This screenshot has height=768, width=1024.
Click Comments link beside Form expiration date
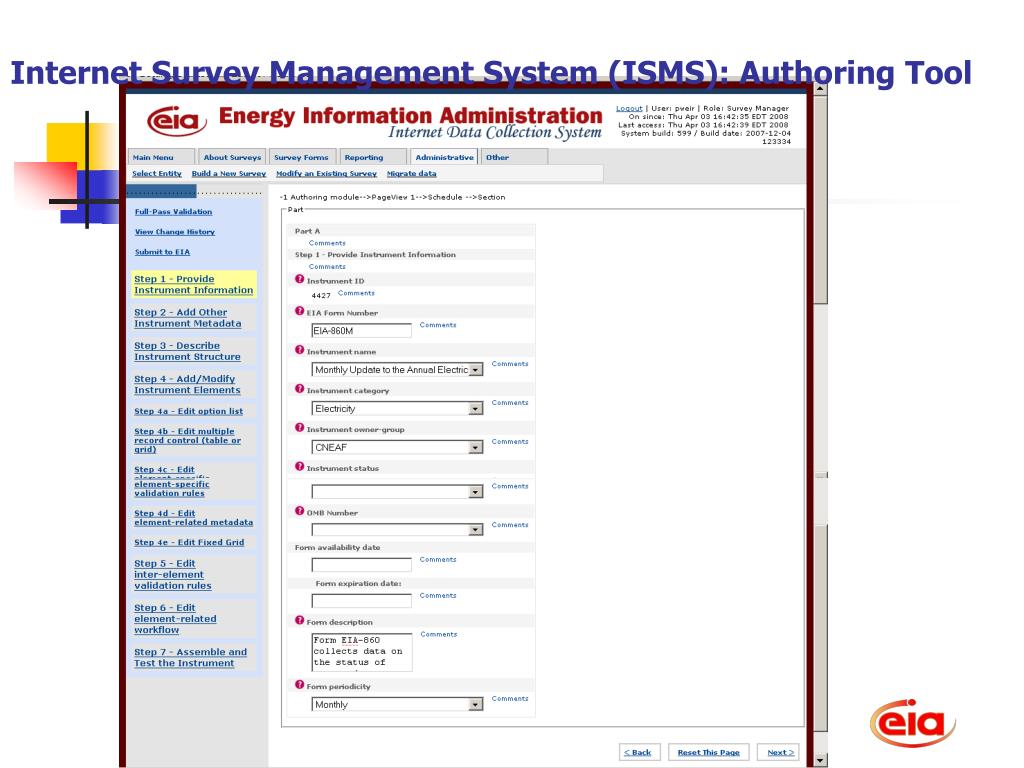(x=438, y=596)
